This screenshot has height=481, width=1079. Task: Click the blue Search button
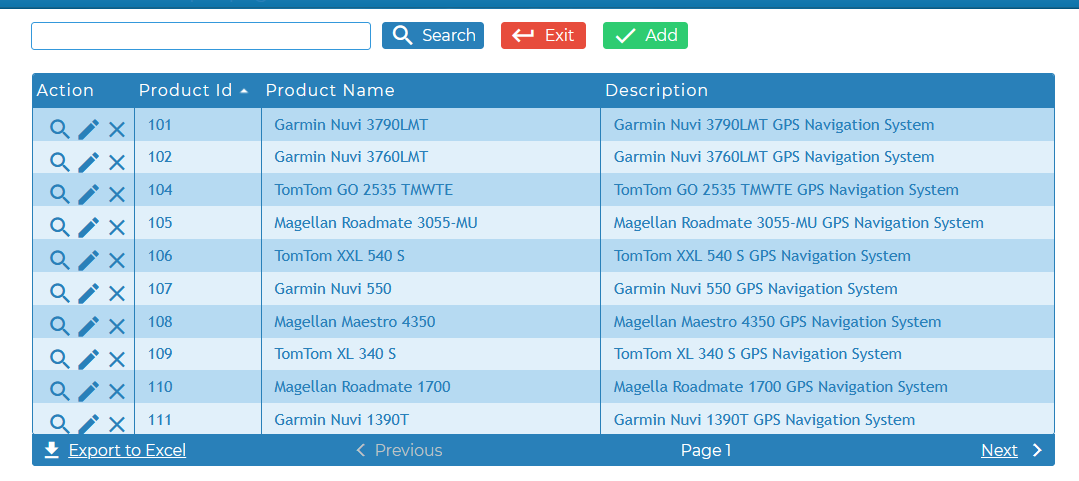pos(433,36)
